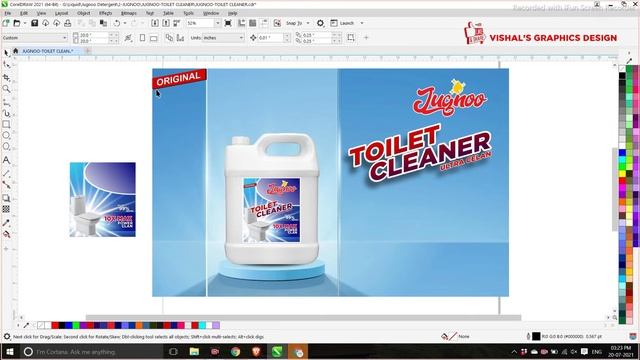640x360 pixels.
Task: Add a new document tab
Action: click(88, 51)
